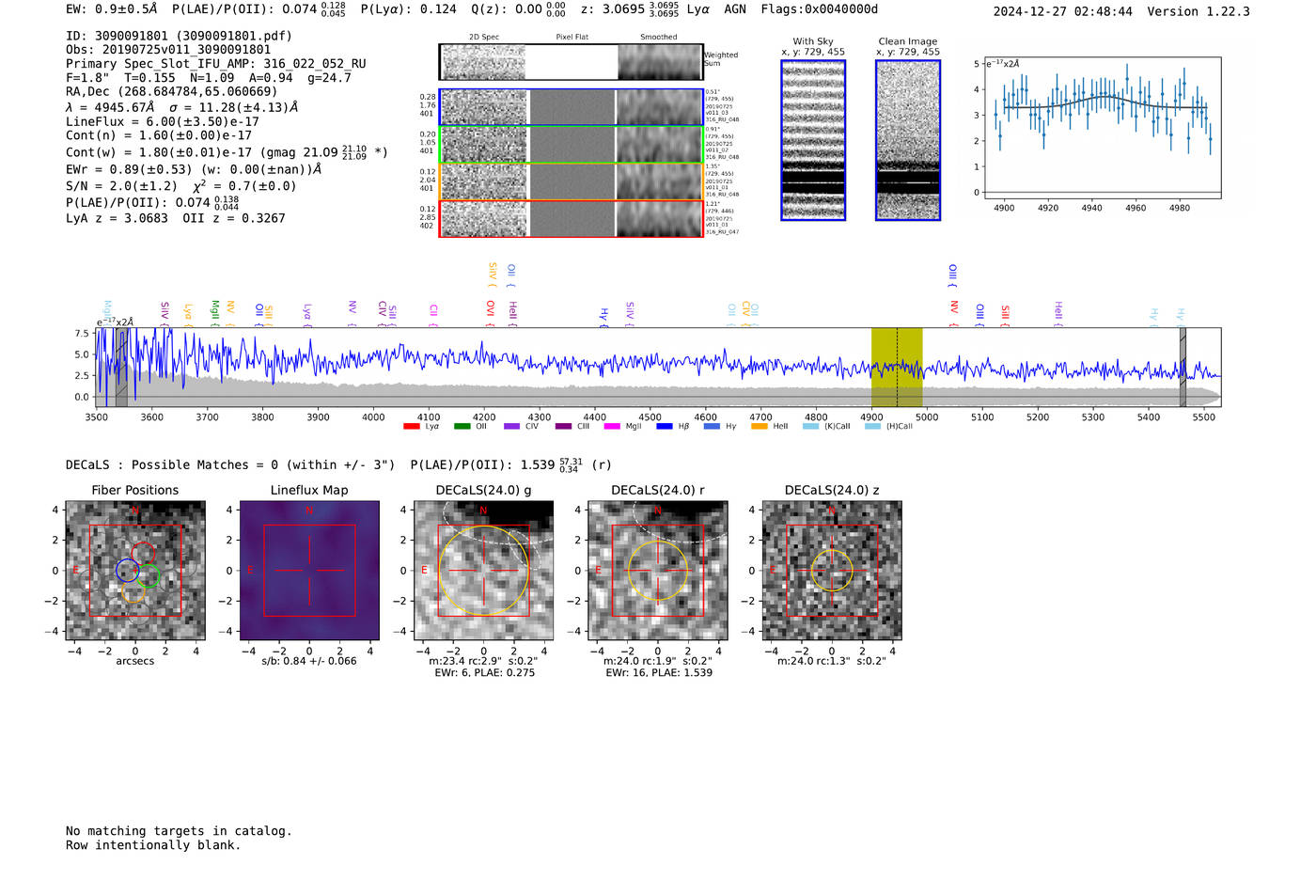This screenshot has height=896, width=1316.
Task: Click the (K)CaII legend swatch
Action: 810,426
